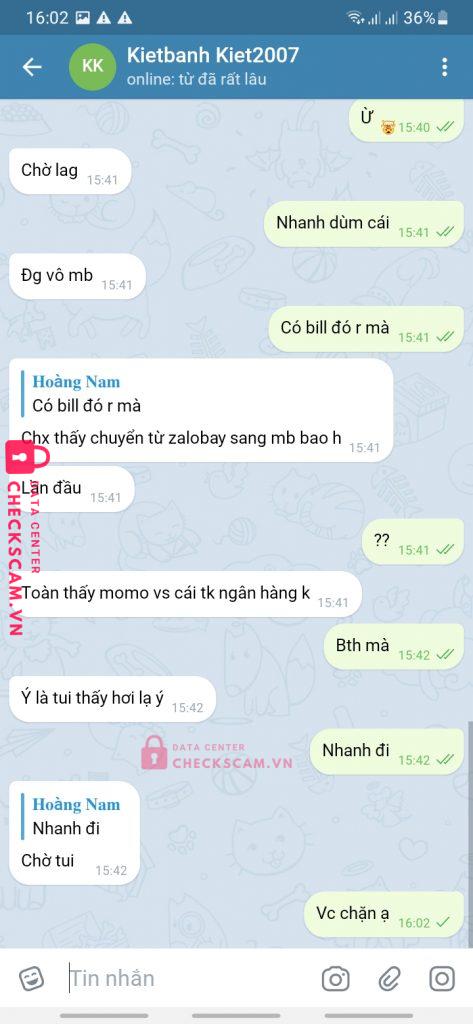This screenshot has height=1024, width=473.
Task: Select the "Vc chặn ạ" last message
Action: tap(383, 914)
